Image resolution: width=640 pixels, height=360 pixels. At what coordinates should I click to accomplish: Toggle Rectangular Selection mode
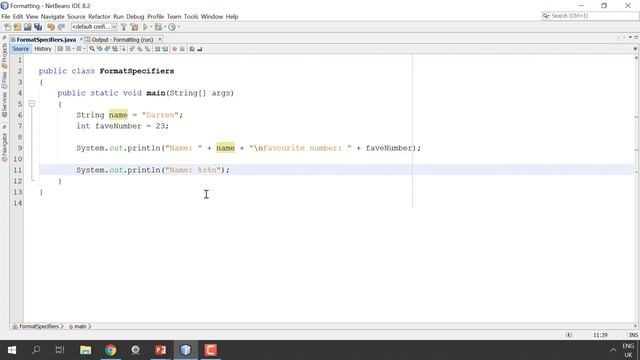122,49
